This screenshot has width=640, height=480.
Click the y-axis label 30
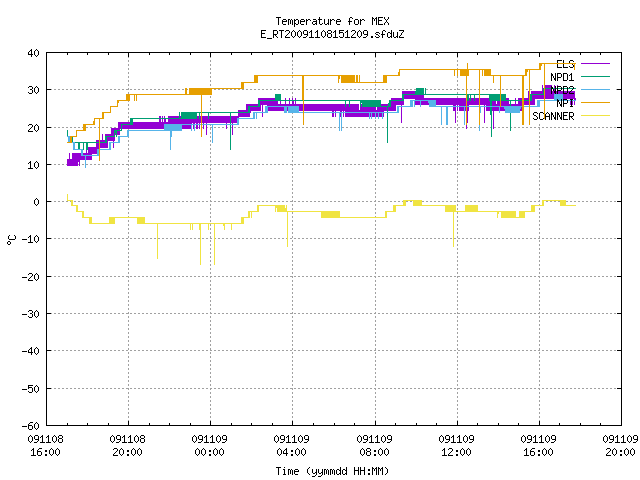(x=33, y=90)
